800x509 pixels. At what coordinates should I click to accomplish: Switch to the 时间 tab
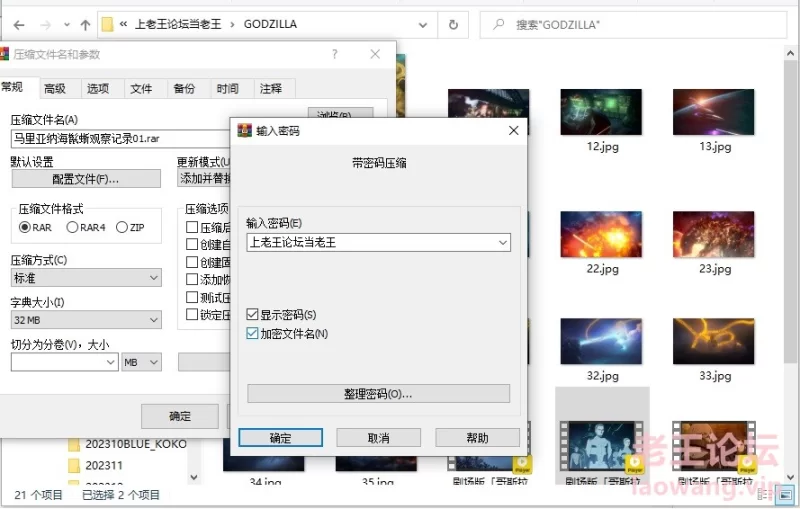tap(227, 89)
